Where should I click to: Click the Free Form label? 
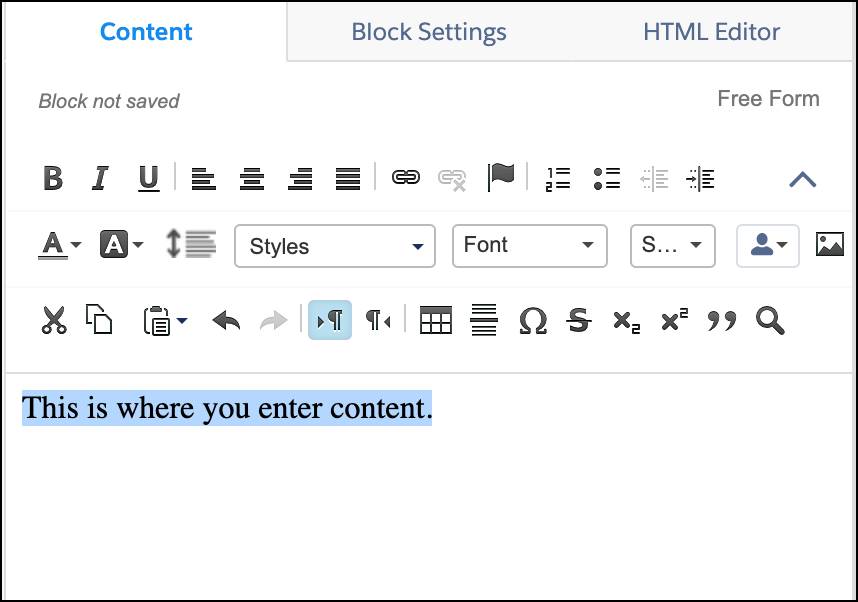(x=768, y=99)
